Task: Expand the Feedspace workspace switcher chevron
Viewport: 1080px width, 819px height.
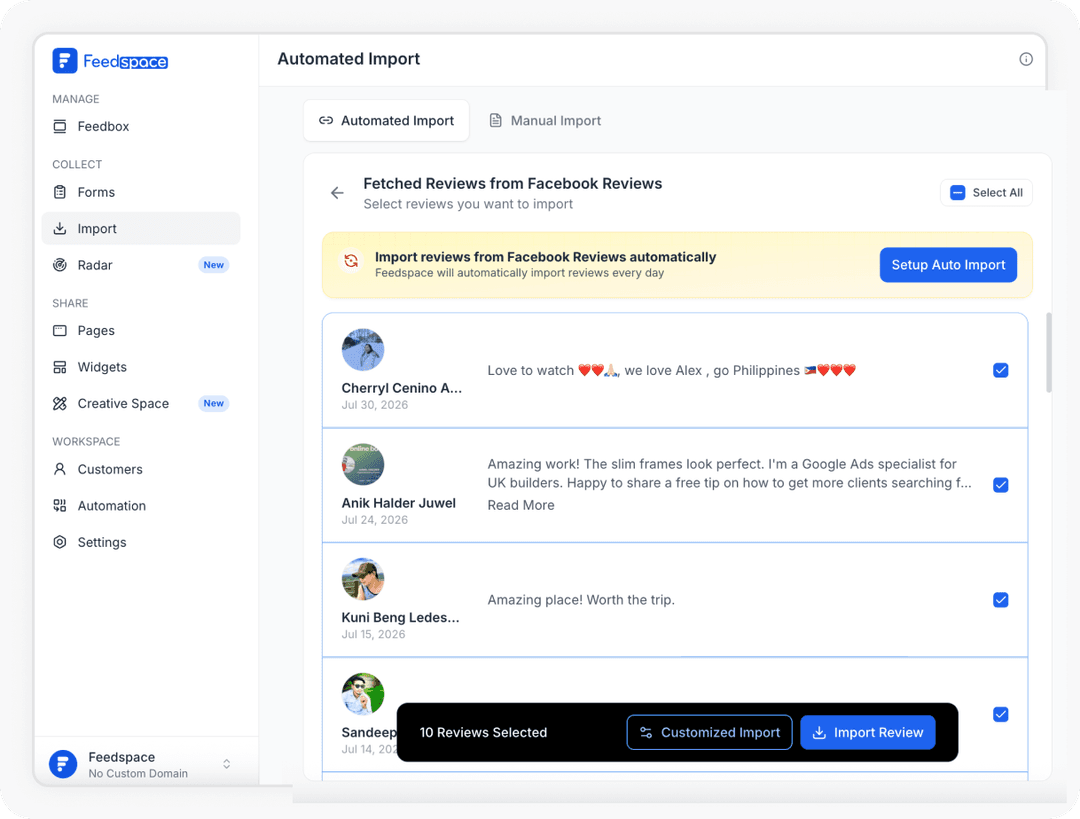Action: click(x=227, y=764)
